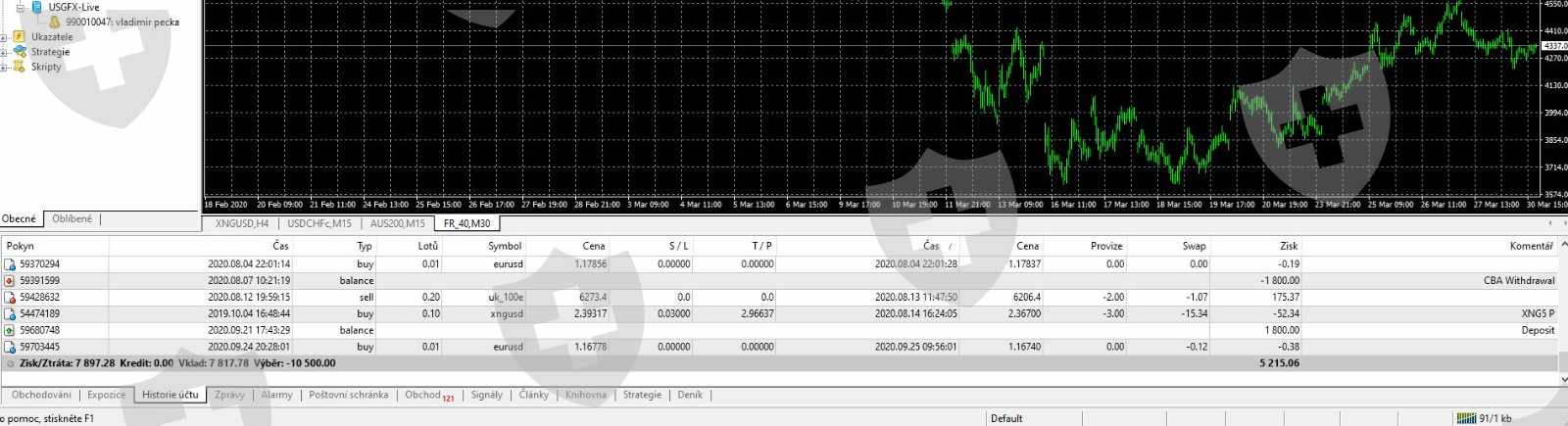This screenshot has width=1568, height=426.
Task: Collapse the USGFX-Live tree node
Action: [x=20, y=7]
